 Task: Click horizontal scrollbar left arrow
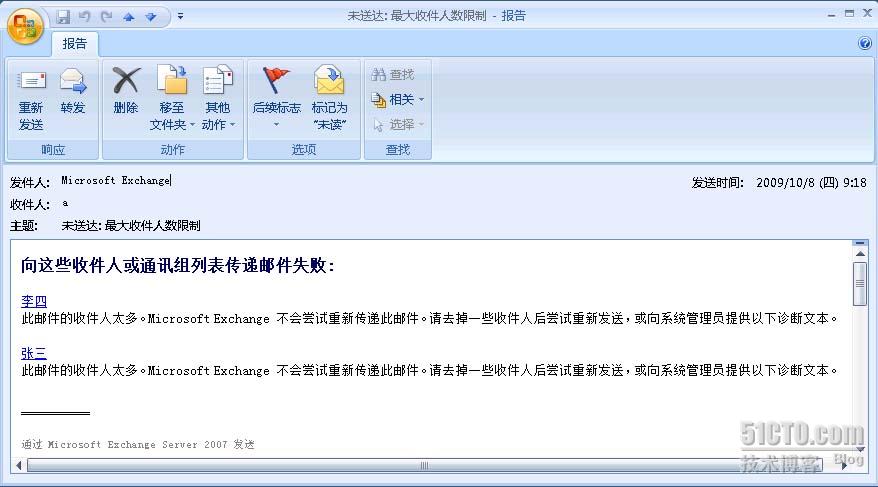pyautogui.click(x=19, y=465)
